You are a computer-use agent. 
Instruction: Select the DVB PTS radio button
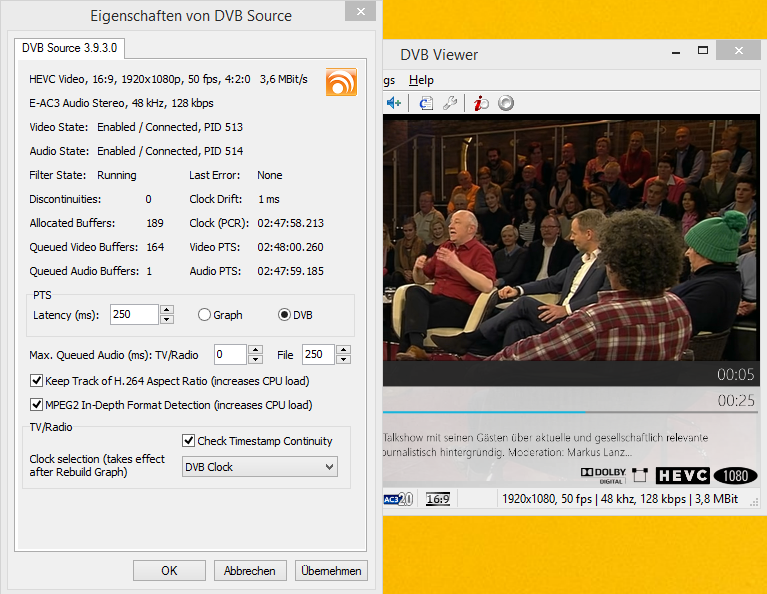pos(285,315)
